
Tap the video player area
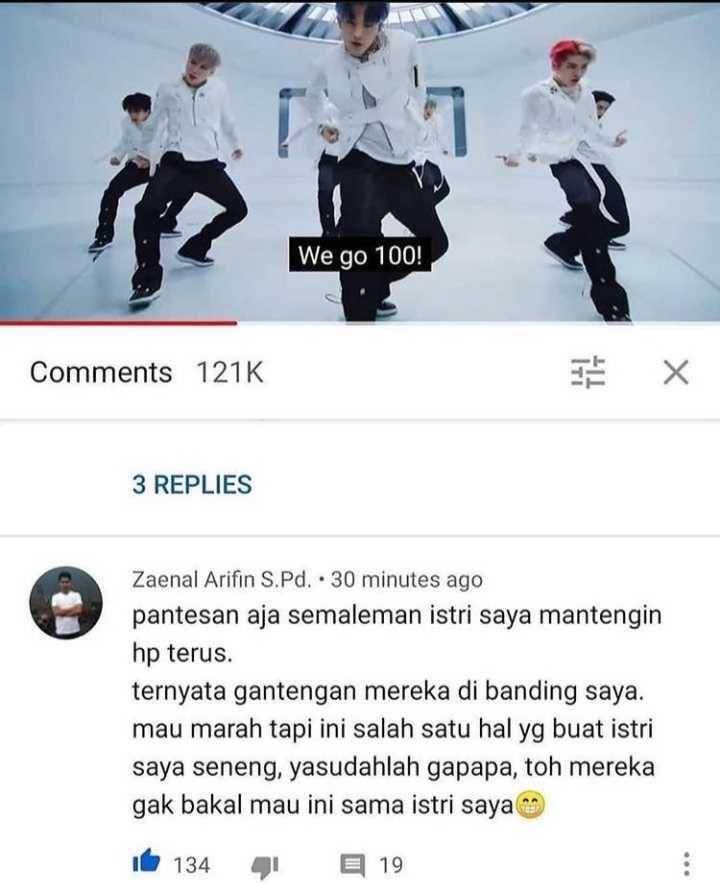360,160
